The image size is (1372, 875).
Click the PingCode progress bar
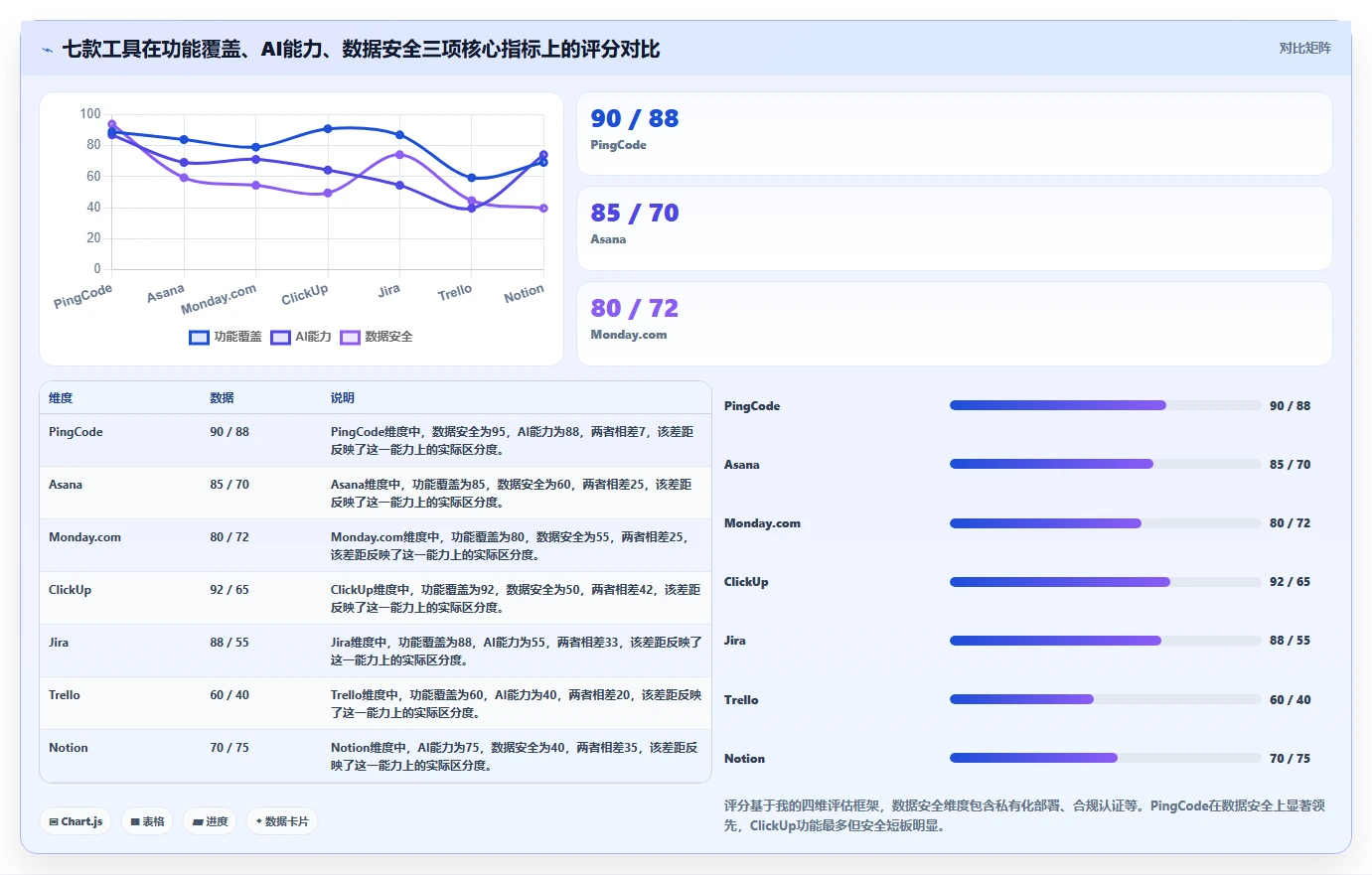[x=1105, y=405]
